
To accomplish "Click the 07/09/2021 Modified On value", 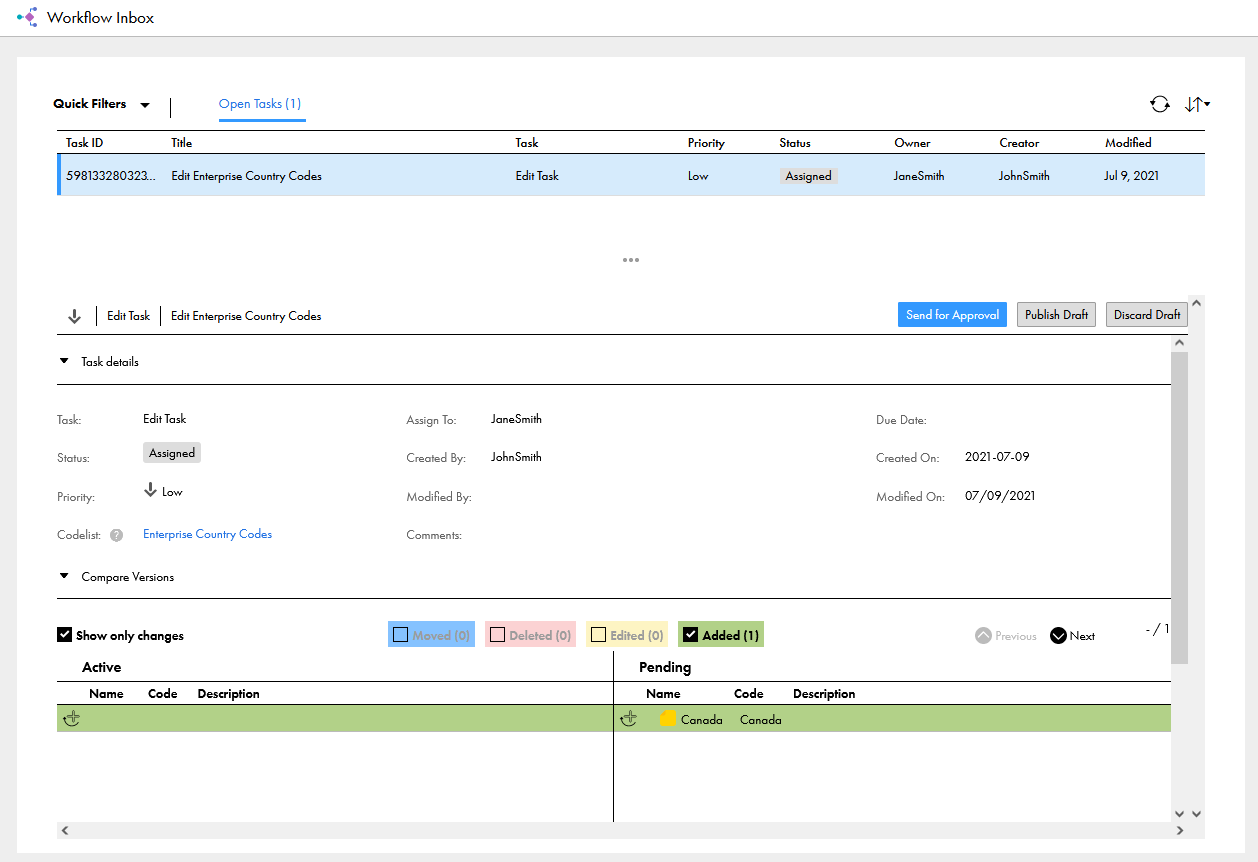I will point(1000,495).
